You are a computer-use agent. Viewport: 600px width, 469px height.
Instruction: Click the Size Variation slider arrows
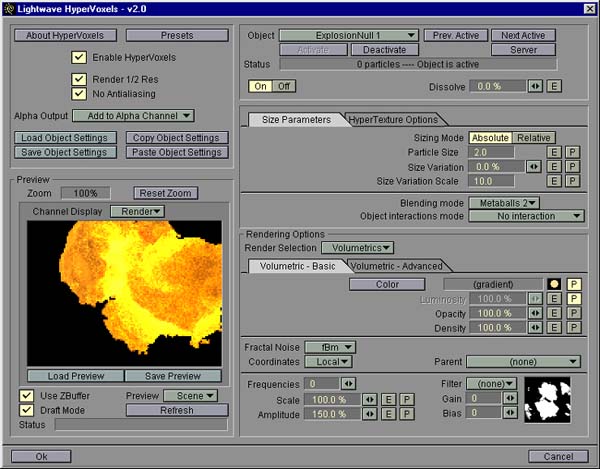coord(534,167)
